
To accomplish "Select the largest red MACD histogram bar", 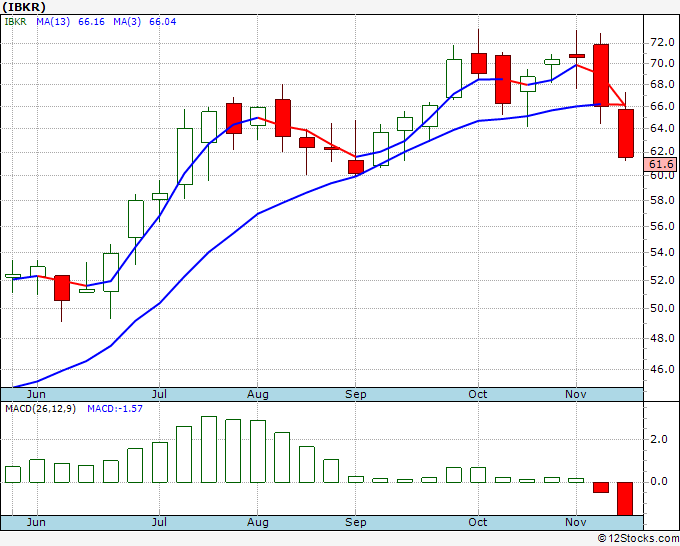I will pyautogui.click(x=625, y=499).
